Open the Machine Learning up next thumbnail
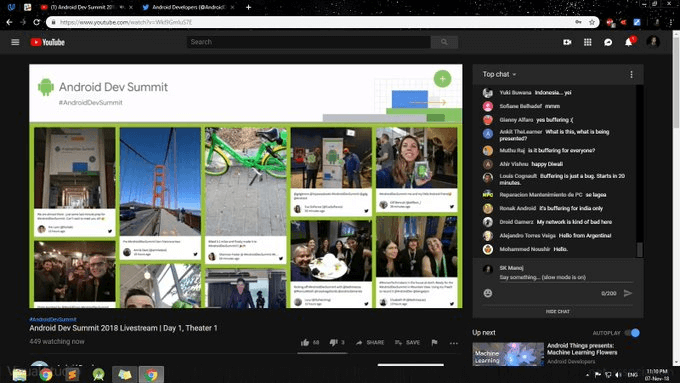The height and width of the screenshot is (383, 680). (x=508, y=354)
